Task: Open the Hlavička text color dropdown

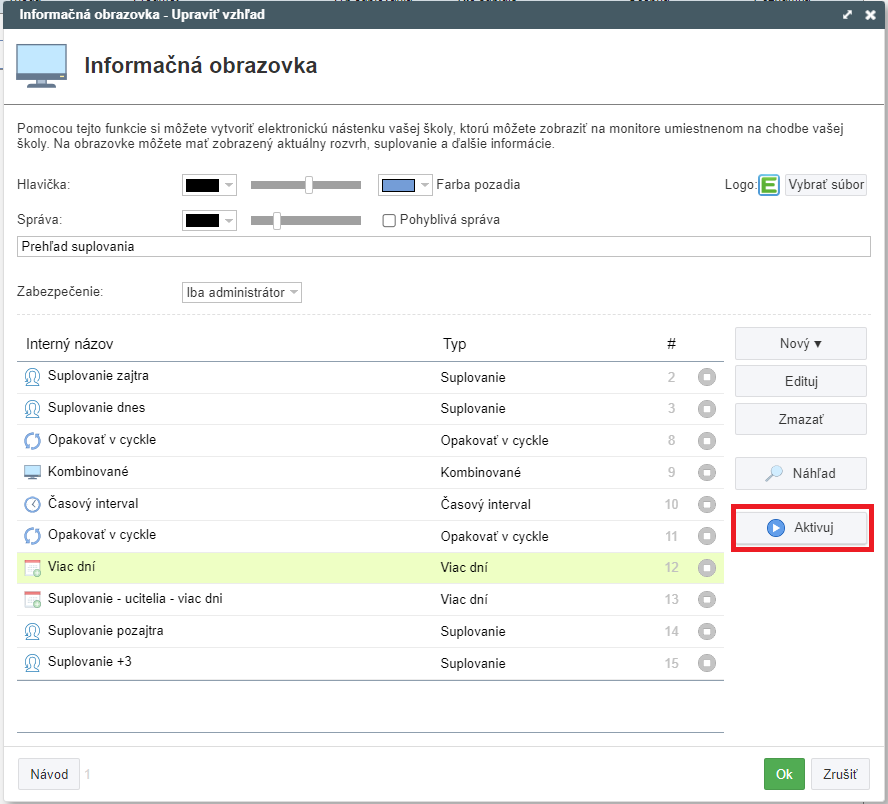Action: (209, 185)
